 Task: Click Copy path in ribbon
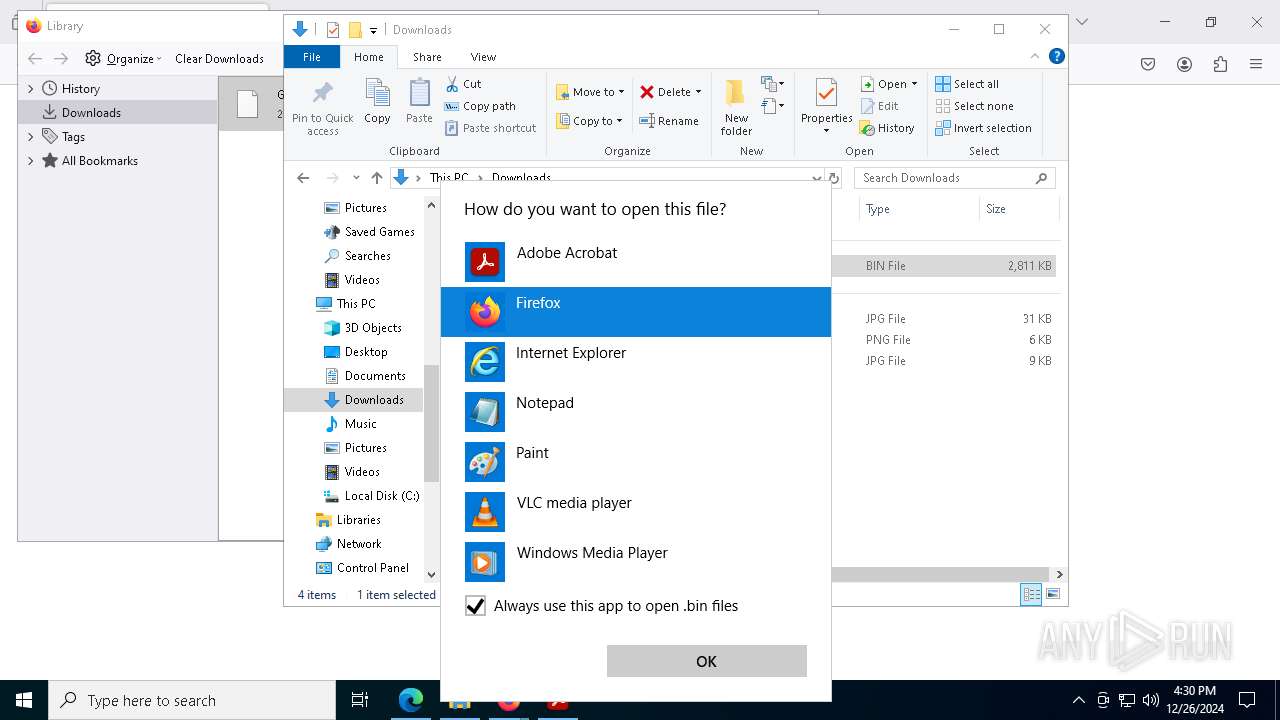tap(480, 106)
